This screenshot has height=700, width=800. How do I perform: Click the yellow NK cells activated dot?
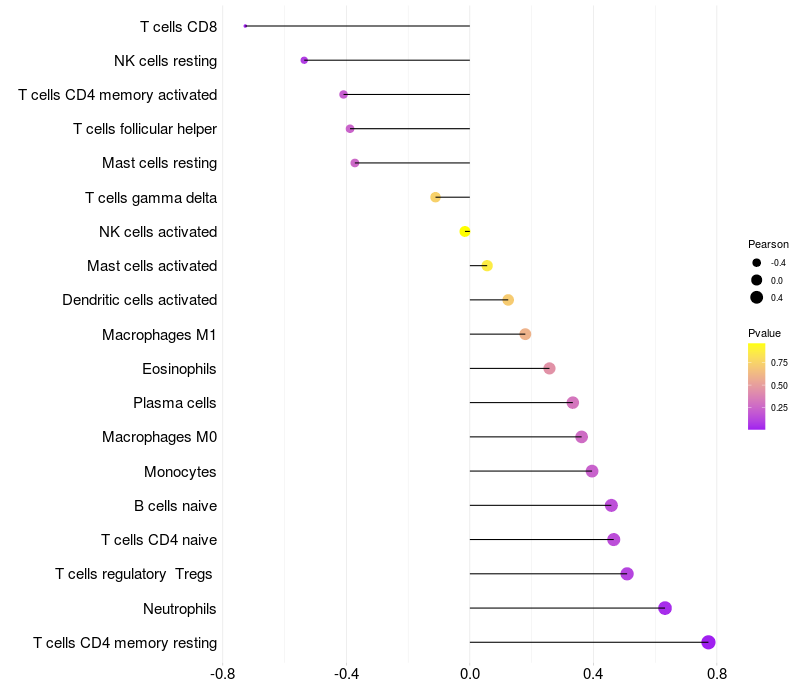[x=465, y=231]
